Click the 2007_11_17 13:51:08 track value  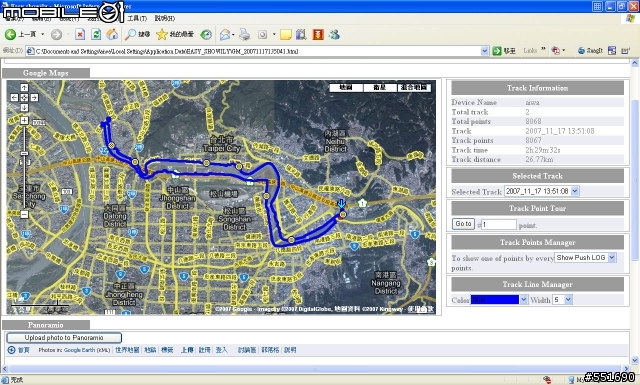pos(560,131)
